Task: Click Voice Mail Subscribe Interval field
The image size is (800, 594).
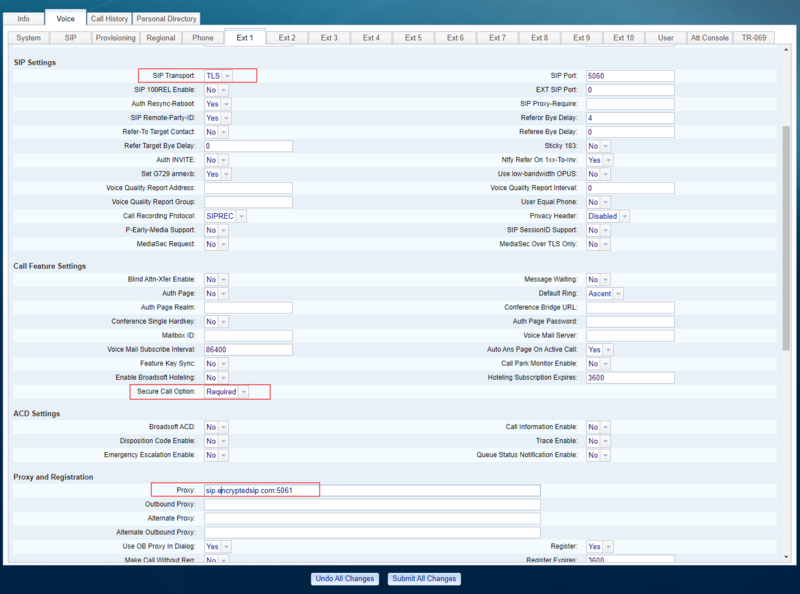Action: [x=248, y=350]
